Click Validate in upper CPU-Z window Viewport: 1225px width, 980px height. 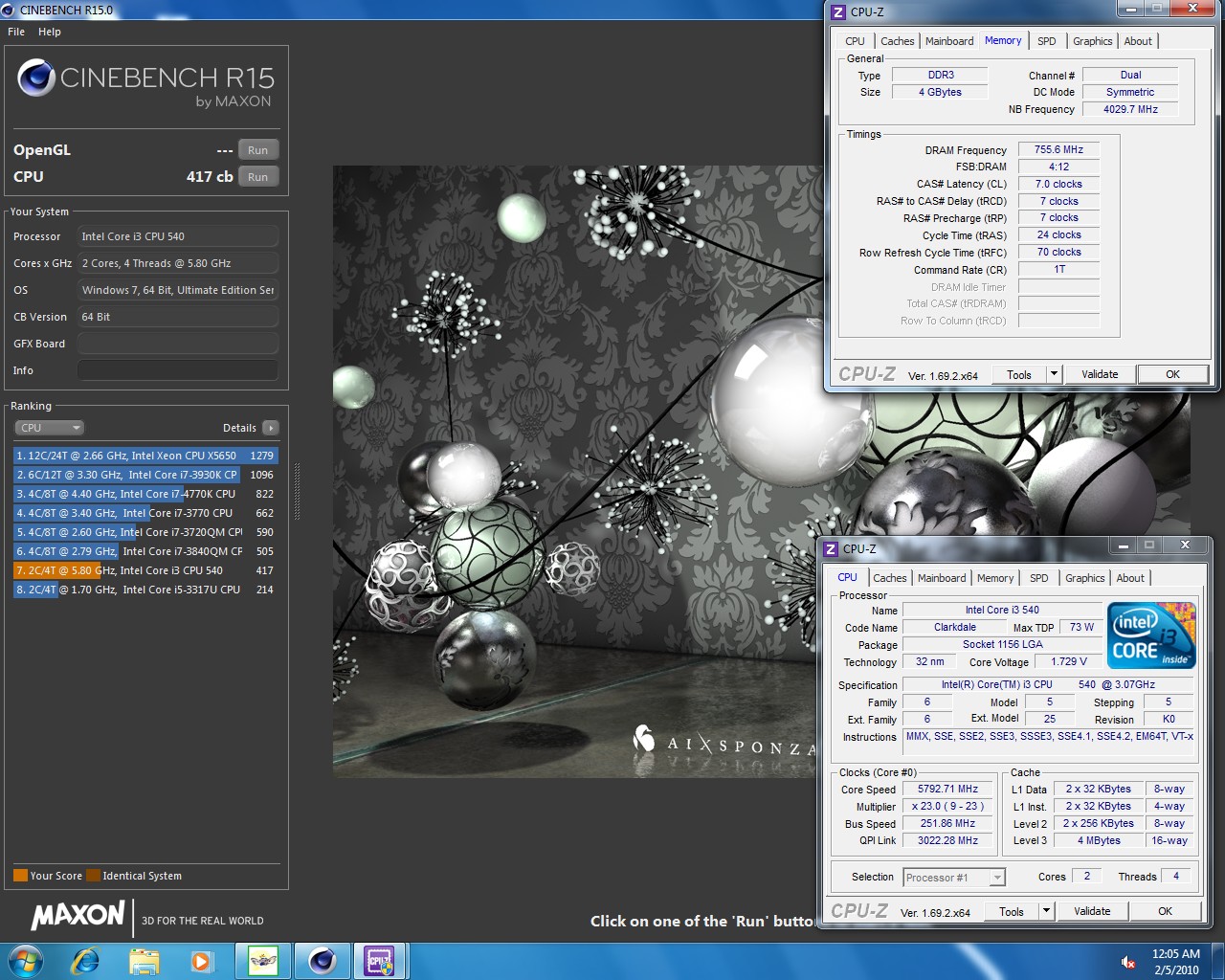(x=1100, y=374)
